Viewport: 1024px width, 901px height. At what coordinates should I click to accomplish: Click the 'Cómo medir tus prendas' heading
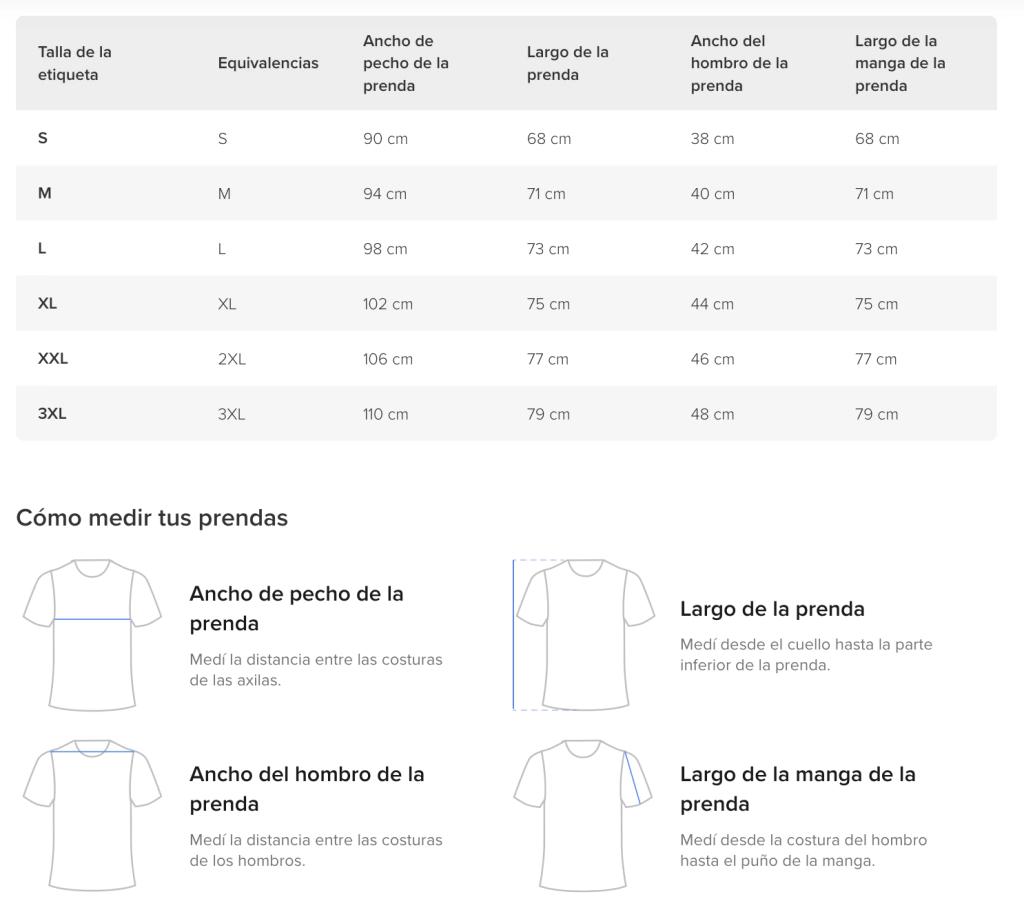(152, 518)
